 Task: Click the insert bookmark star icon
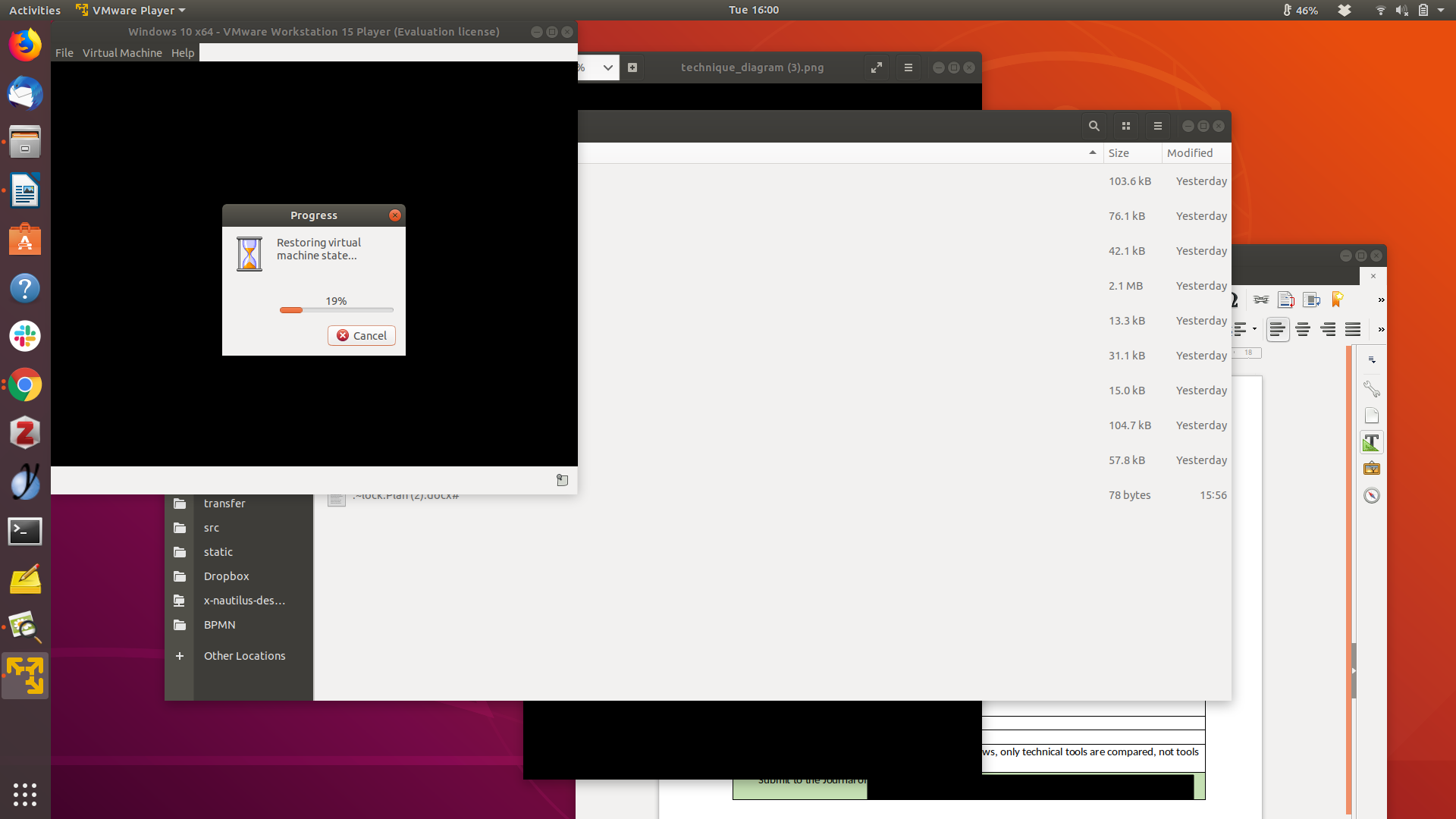pyautogui.click(x=1337, y=300)
